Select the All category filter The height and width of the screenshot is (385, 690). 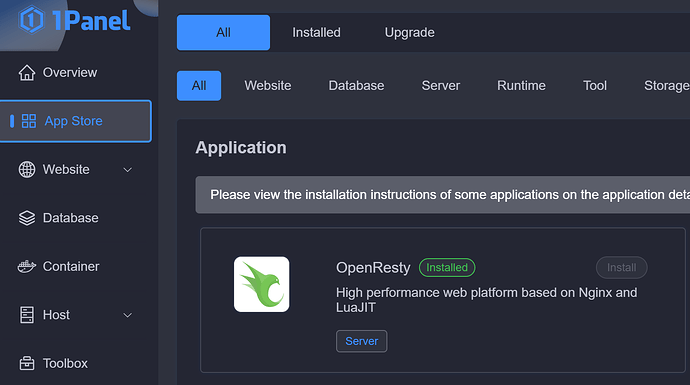199,86
